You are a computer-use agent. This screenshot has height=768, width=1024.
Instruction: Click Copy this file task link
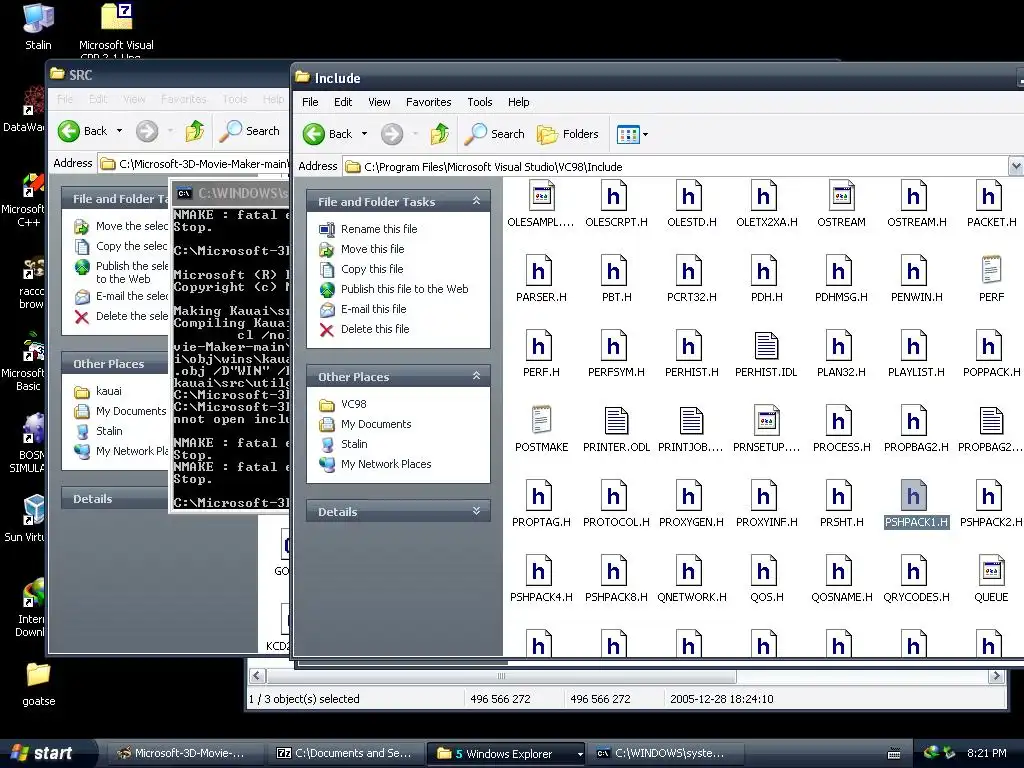[x=372, y=269]
